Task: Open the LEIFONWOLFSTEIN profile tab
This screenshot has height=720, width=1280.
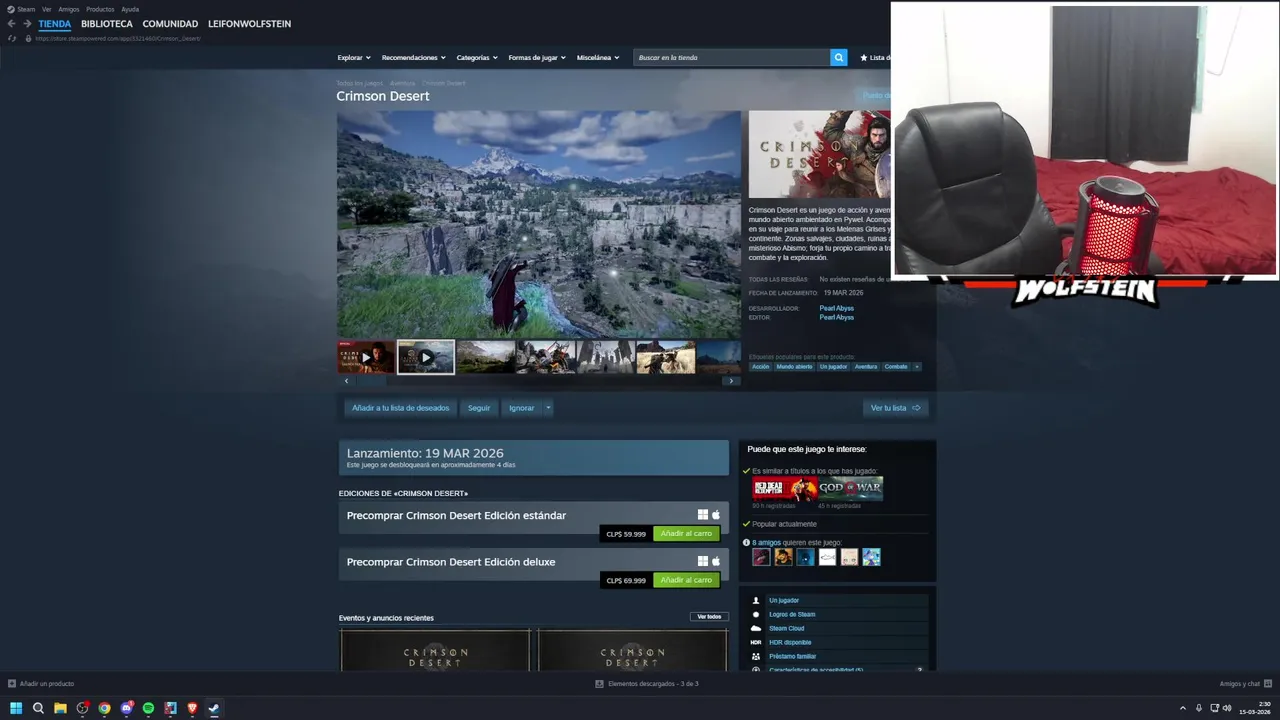Action: point(249,24)
